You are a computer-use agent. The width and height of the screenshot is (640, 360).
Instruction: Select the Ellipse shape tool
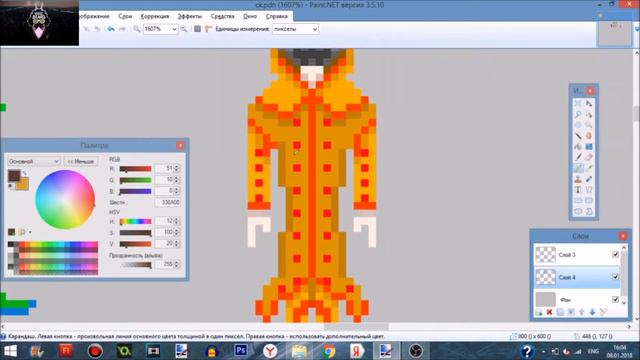(578, 211)
